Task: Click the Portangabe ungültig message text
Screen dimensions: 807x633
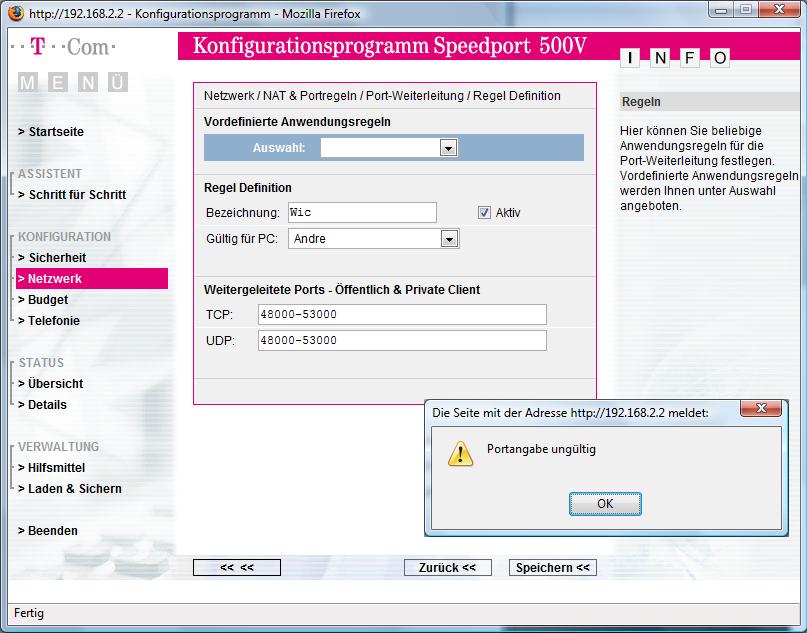Action: click(x=541, y=449)
